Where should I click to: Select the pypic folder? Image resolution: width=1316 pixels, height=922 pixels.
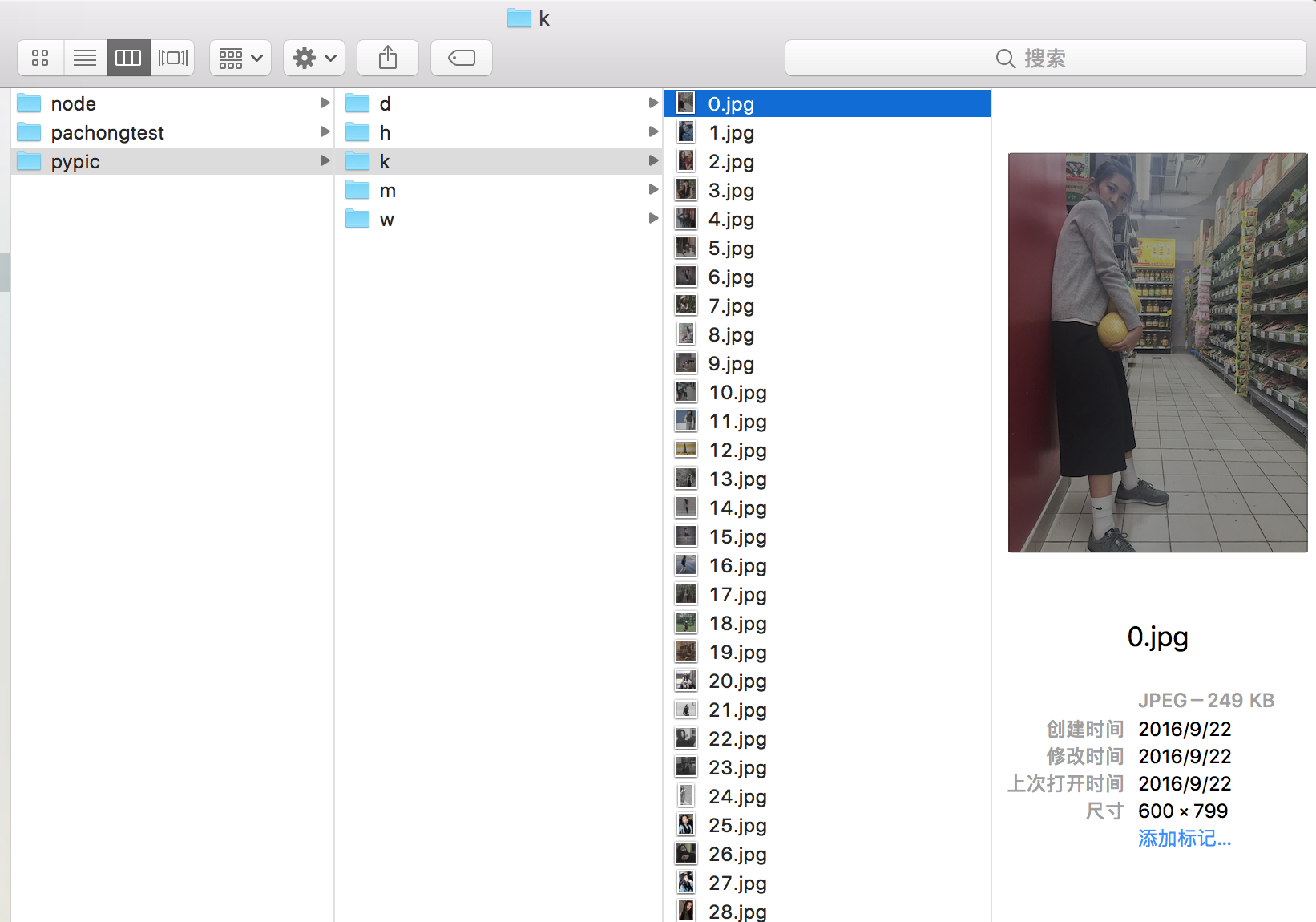(173, 161)
